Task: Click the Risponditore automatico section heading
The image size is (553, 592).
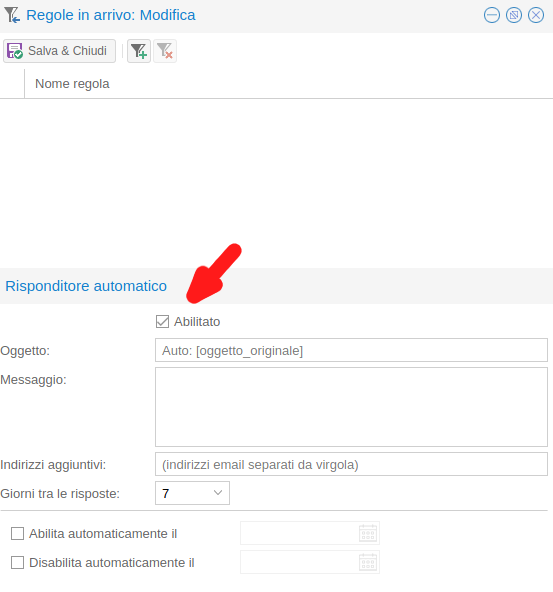Action: (x=86, y=286)
